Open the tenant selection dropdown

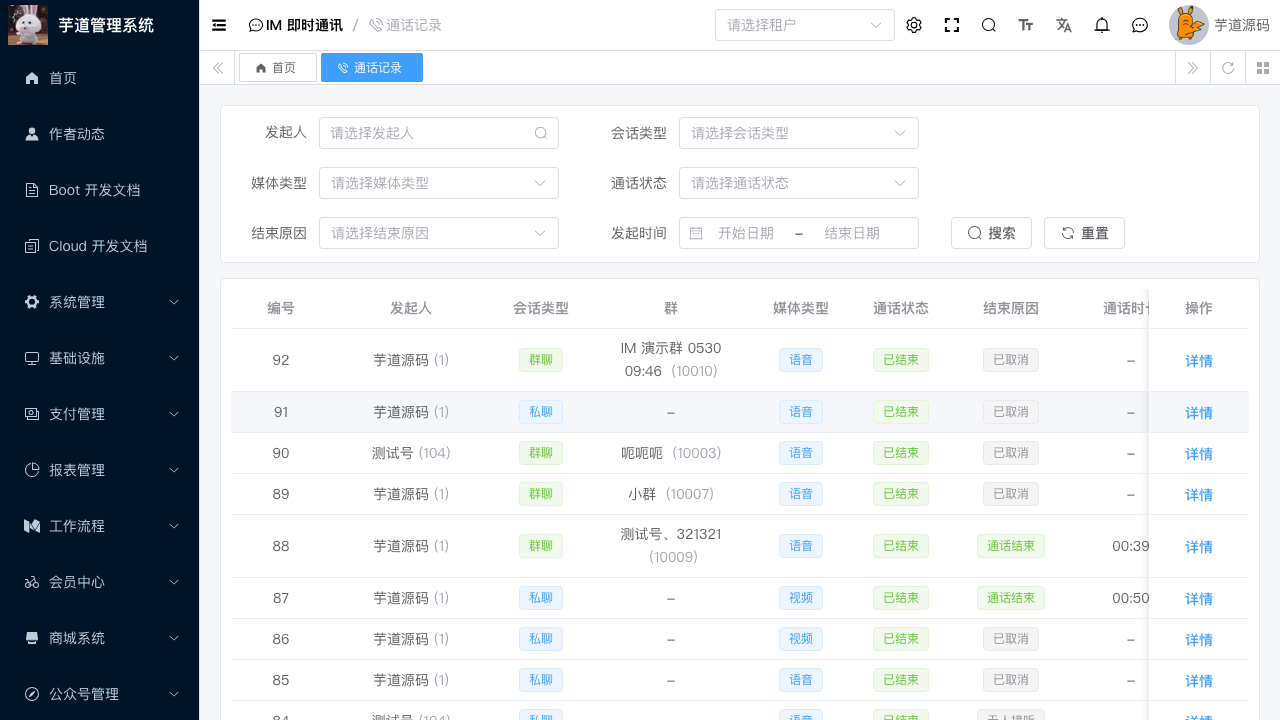[805, 25]
